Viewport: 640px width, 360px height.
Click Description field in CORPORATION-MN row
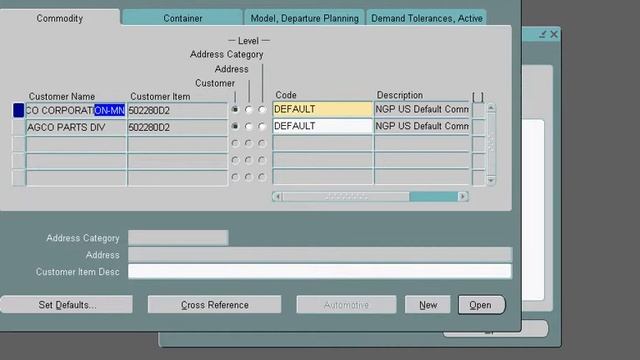tap(422, 109)
